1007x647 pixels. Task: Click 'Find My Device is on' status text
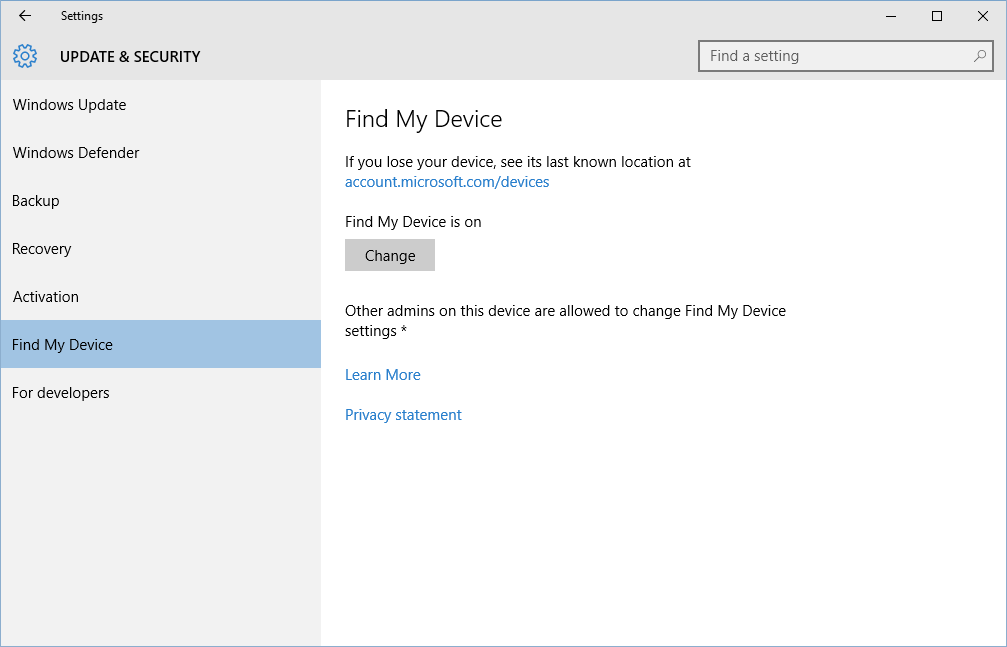point(413,222)
